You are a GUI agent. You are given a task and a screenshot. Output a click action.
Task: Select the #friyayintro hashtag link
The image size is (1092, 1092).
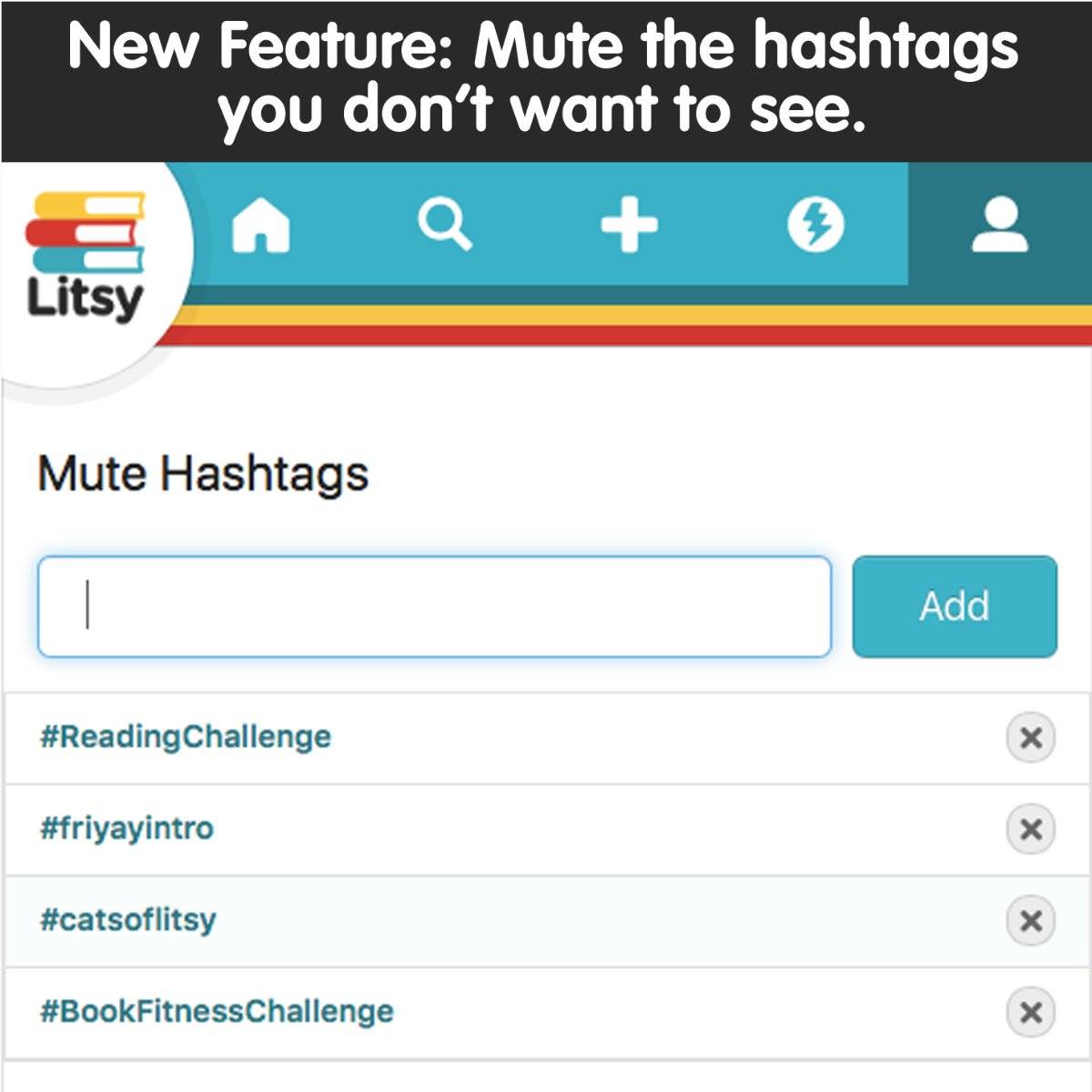126,828
